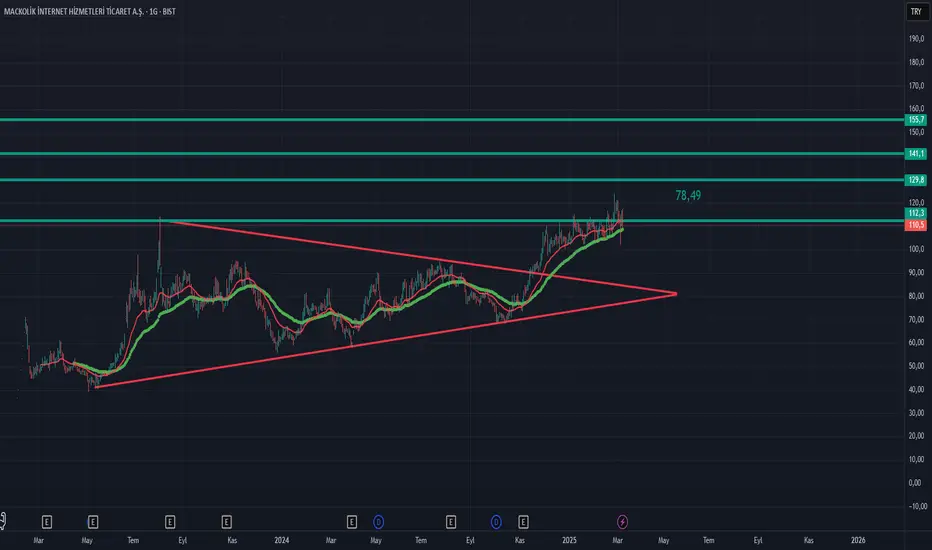Select the 155,7 horizontal line price label
The width and height of the screenshot is (932, 550).
tap(916, 120)
